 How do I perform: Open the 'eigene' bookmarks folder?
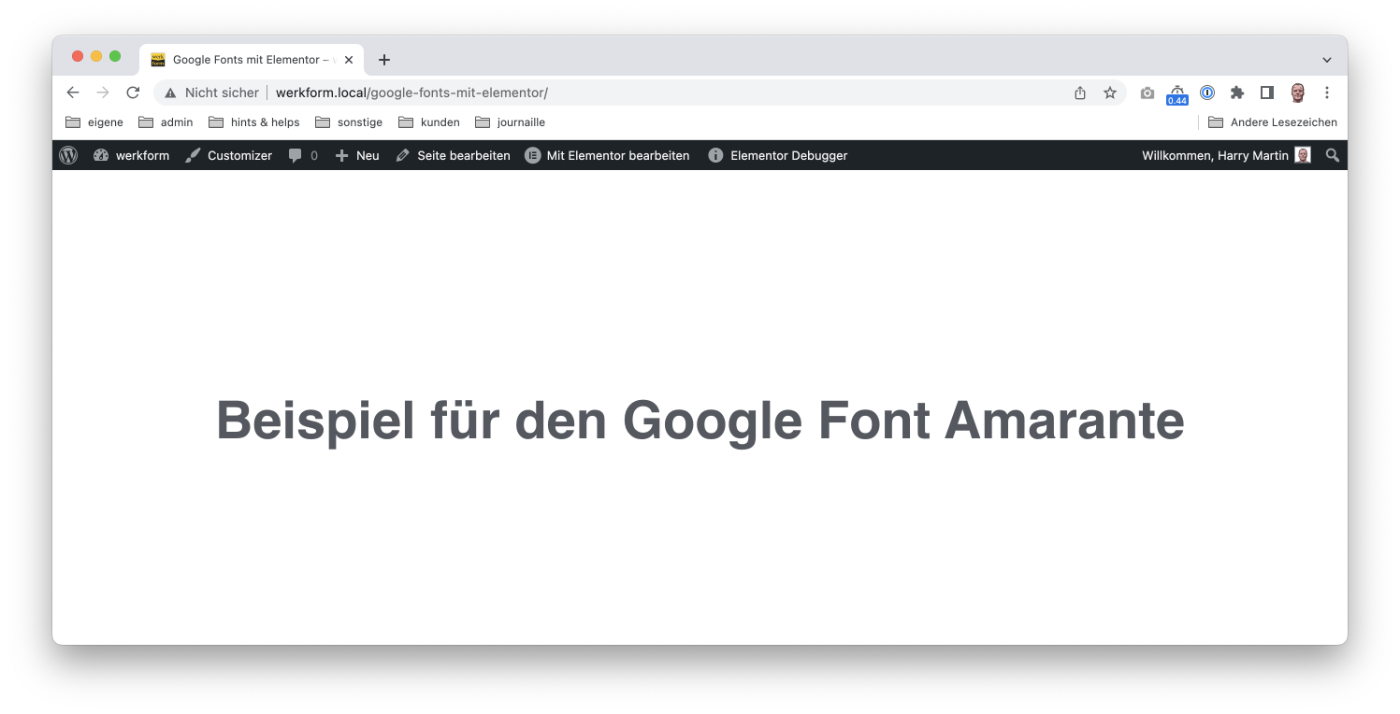[x=94, y=122]
